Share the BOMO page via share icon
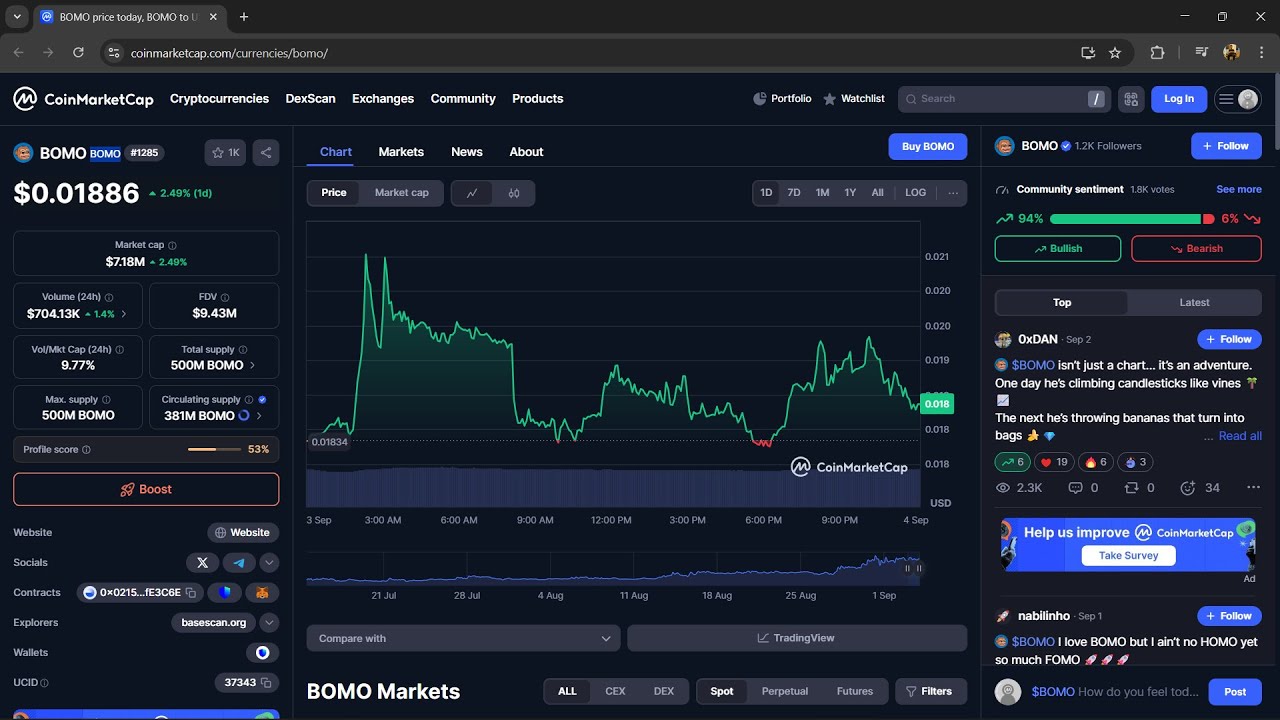1280x720 pixels. coord(265,153)
